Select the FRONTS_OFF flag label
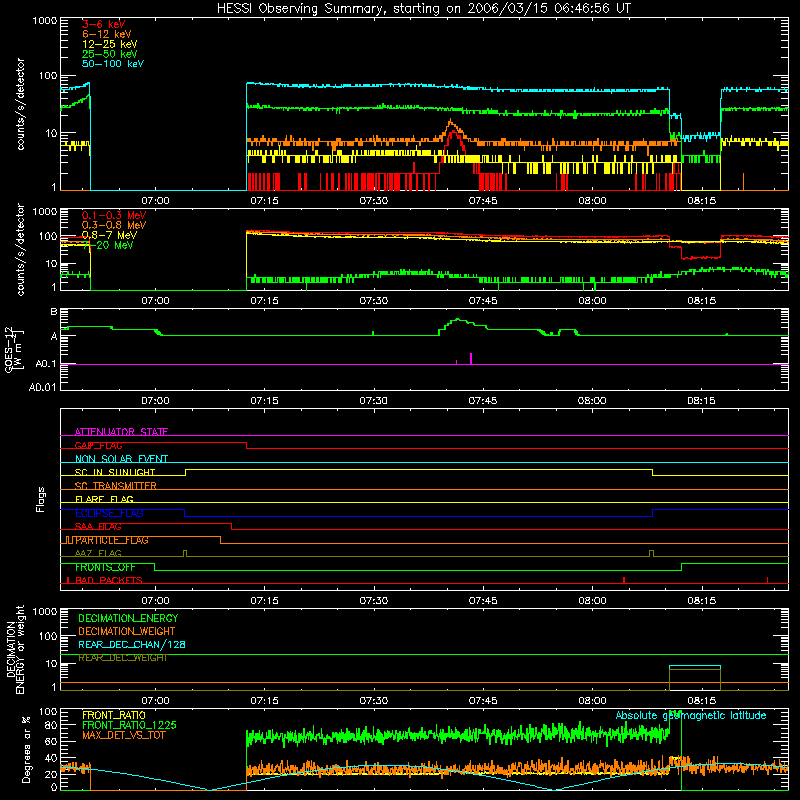This screenshot has height=800, width=800. 106,567
